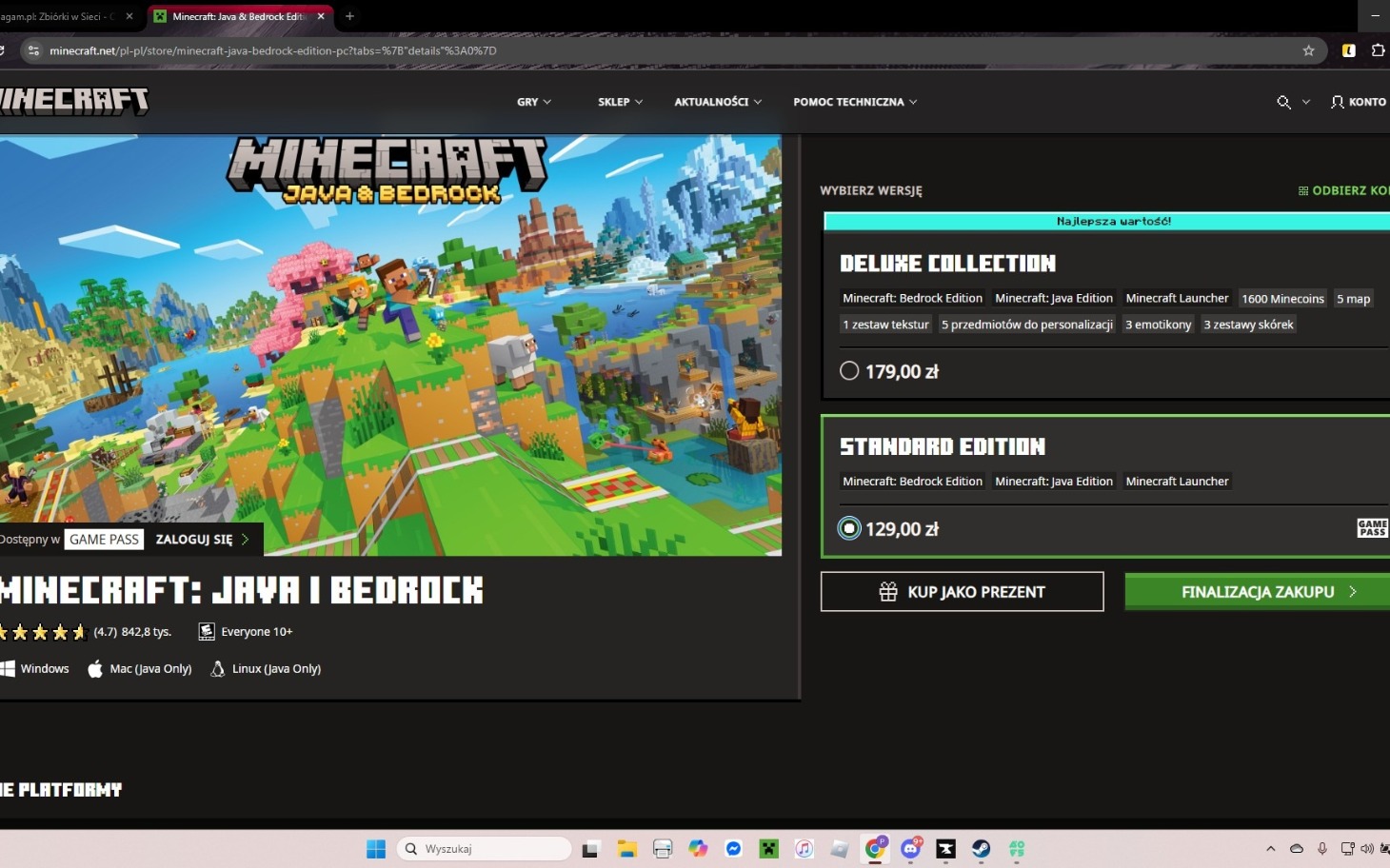This screenshot has width=1390, height=868.
Task: View site information icon in address bar
Action: tap(33, 50)
